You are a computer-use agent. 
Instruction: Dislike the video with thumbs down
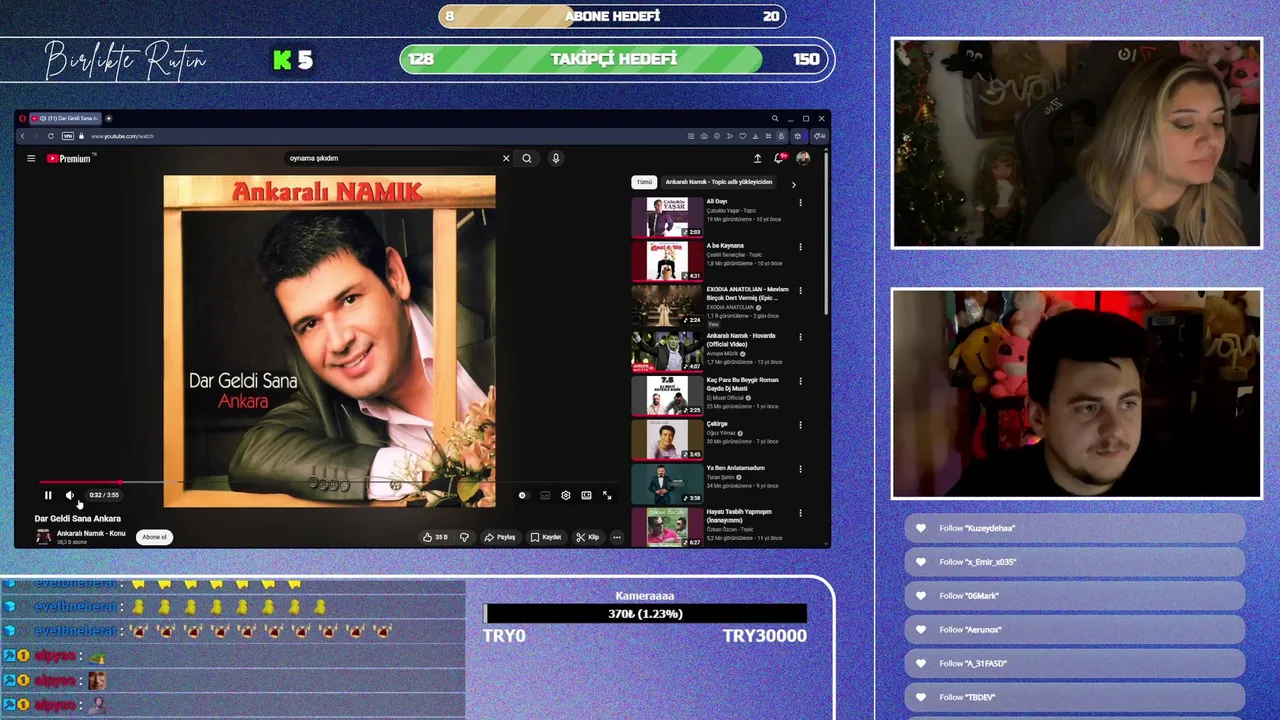coord(464,537)
